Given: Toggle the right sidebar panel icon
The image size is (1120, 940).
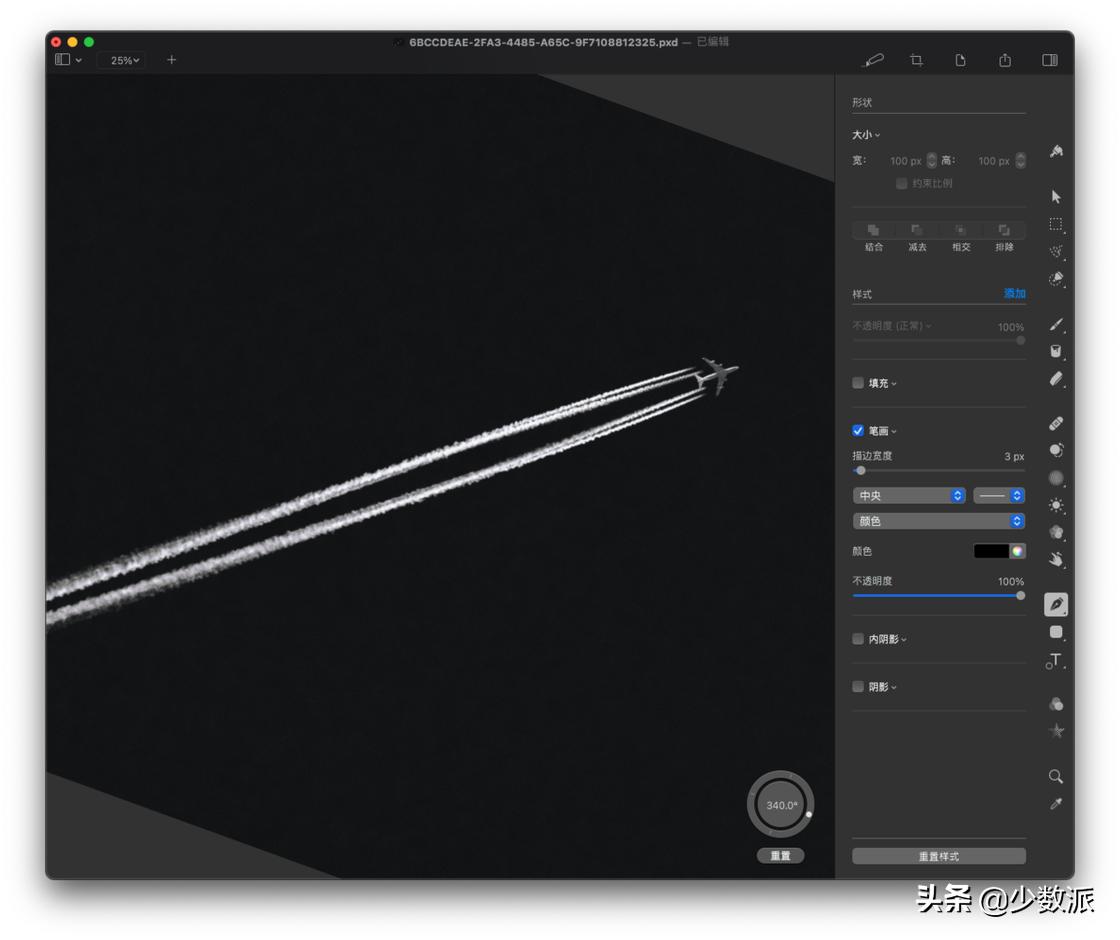Looking at the screenshot, I should coord(1050,60).
